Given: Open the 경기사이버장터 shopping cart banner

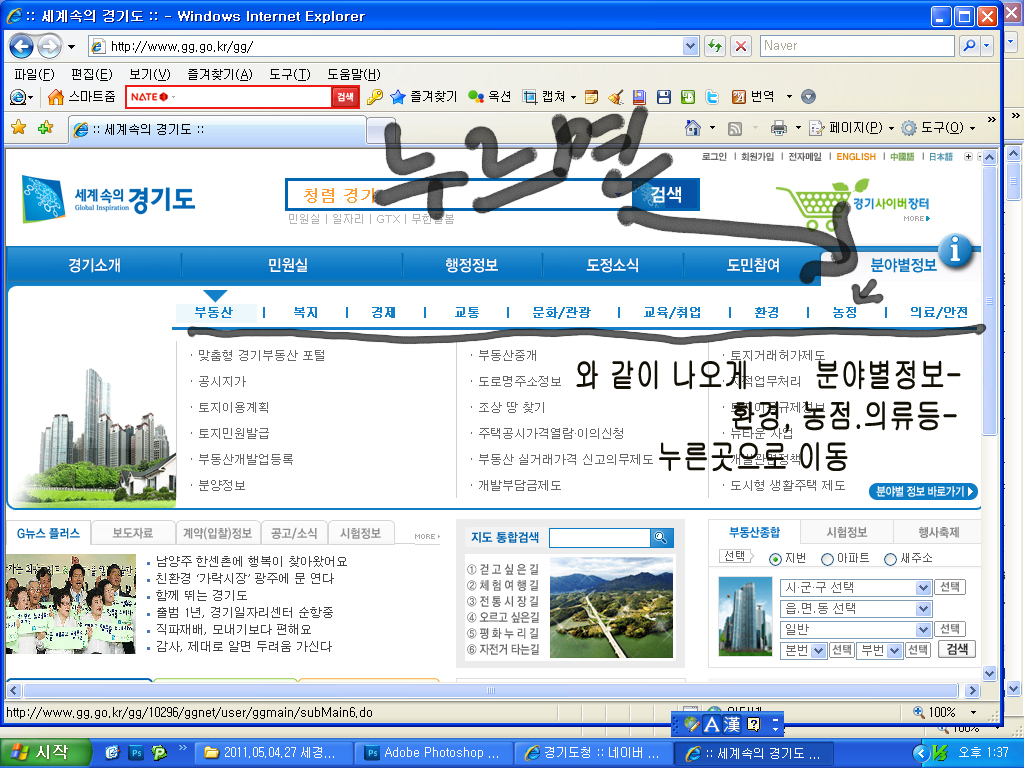Looking at the screenshot, I should [x=852, y=204].
